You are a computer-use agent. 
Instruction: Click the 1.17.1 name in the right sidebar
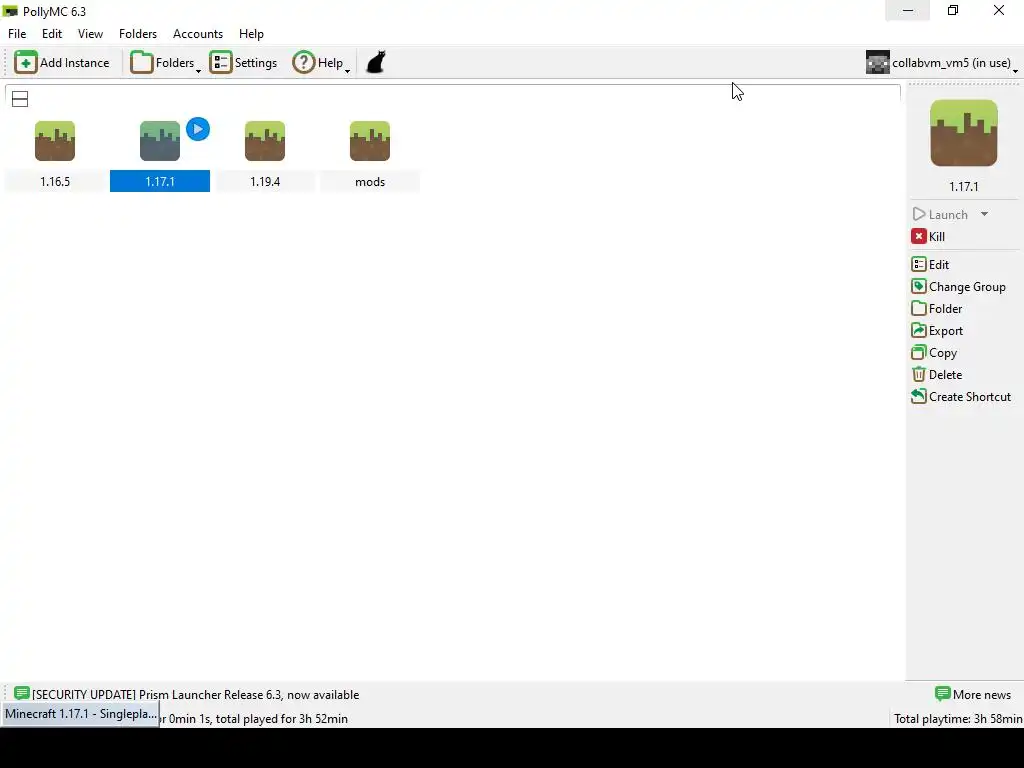(964, 187)
